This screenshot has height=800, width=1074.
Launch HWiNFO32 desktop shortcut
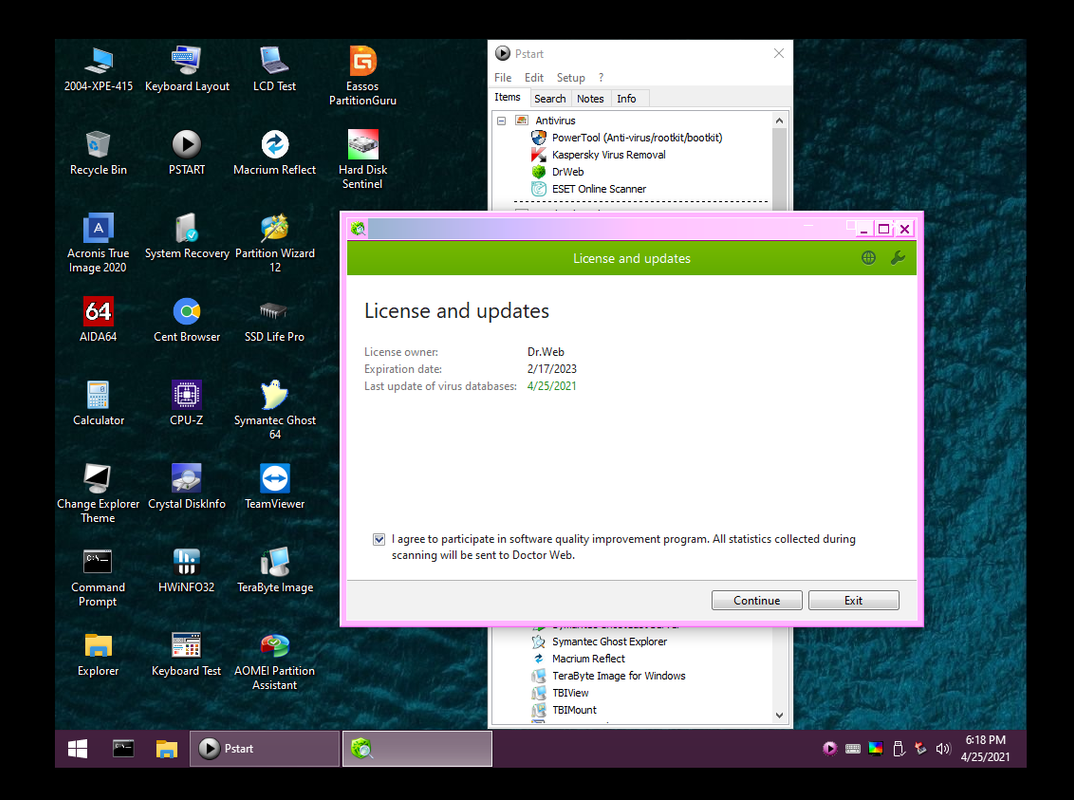click(x=186, y=570)
